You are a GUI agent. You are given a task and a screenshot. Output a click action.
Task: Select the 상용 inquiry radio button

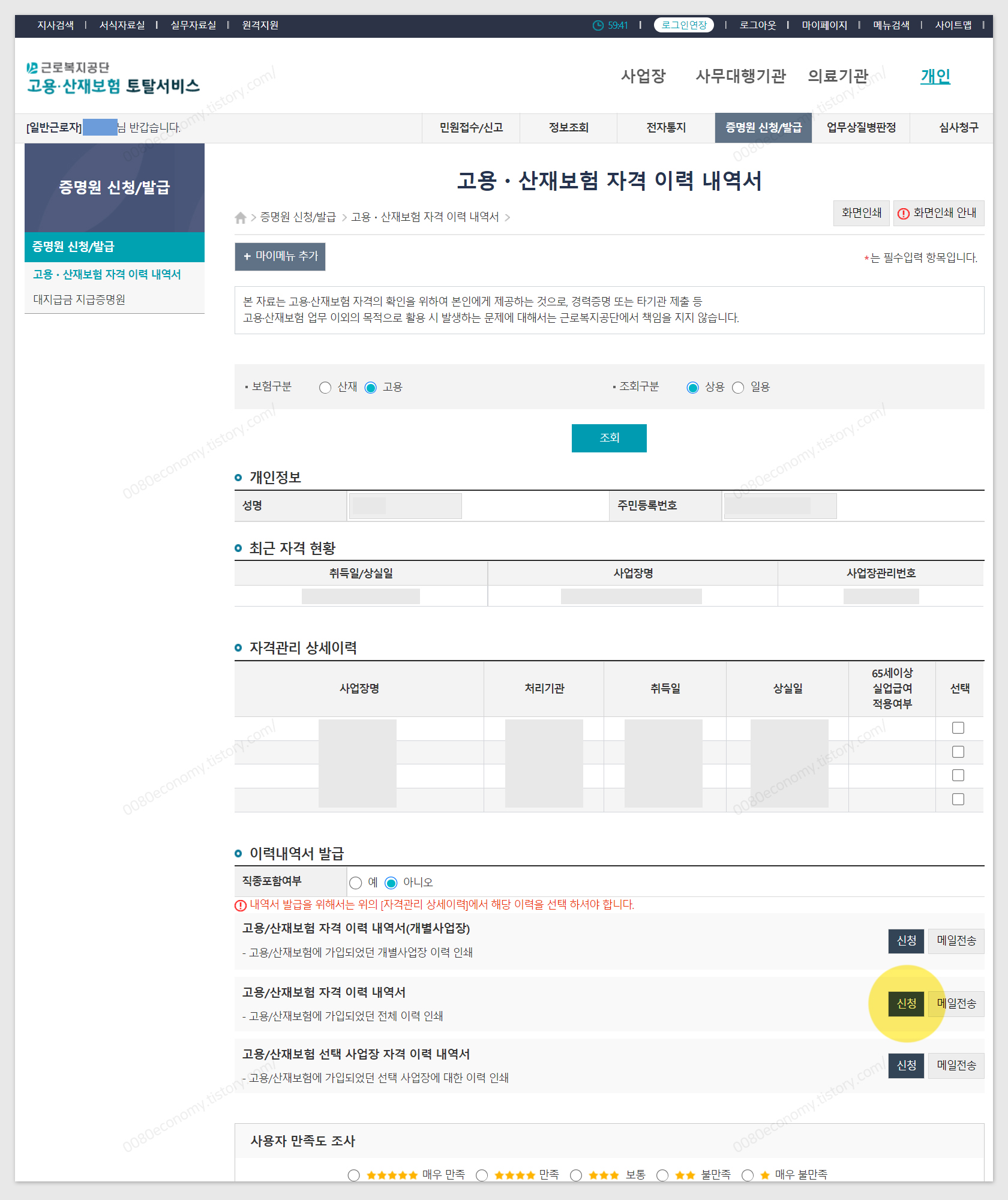[692, 388]
